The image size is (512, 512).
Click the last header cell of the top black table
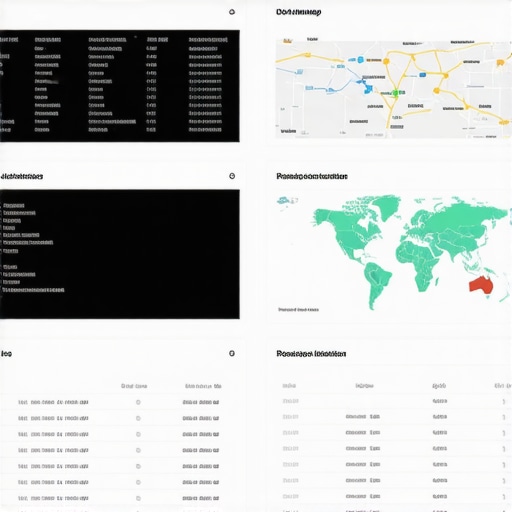coord(208,40)
